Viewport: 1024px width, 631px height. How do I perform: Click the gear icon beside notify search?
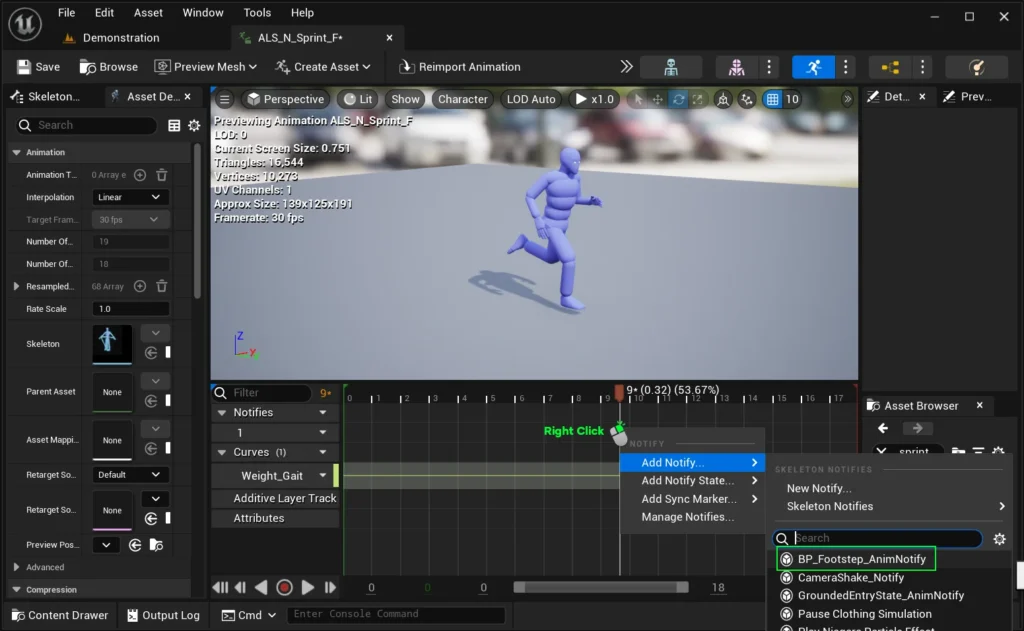click(x=998, y=539)
